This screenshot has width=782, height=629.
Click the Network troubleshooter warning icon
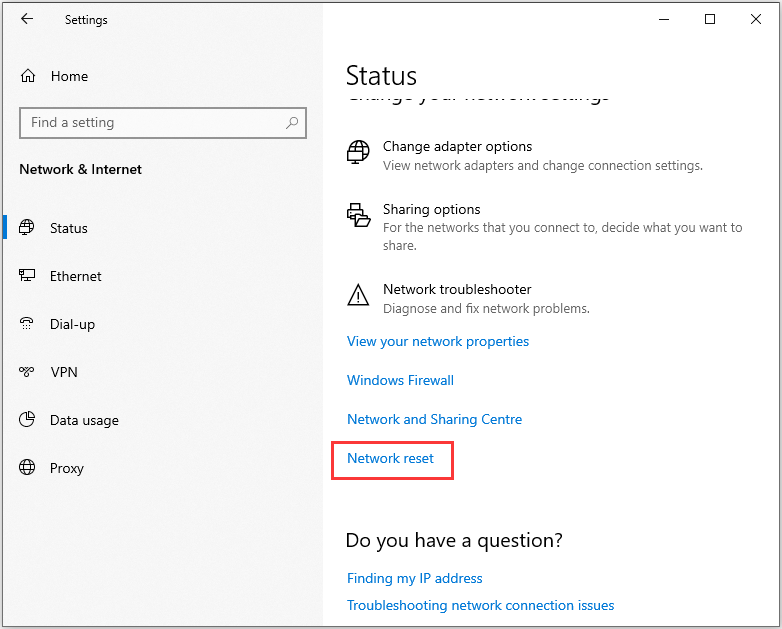(x=357, y=295)
